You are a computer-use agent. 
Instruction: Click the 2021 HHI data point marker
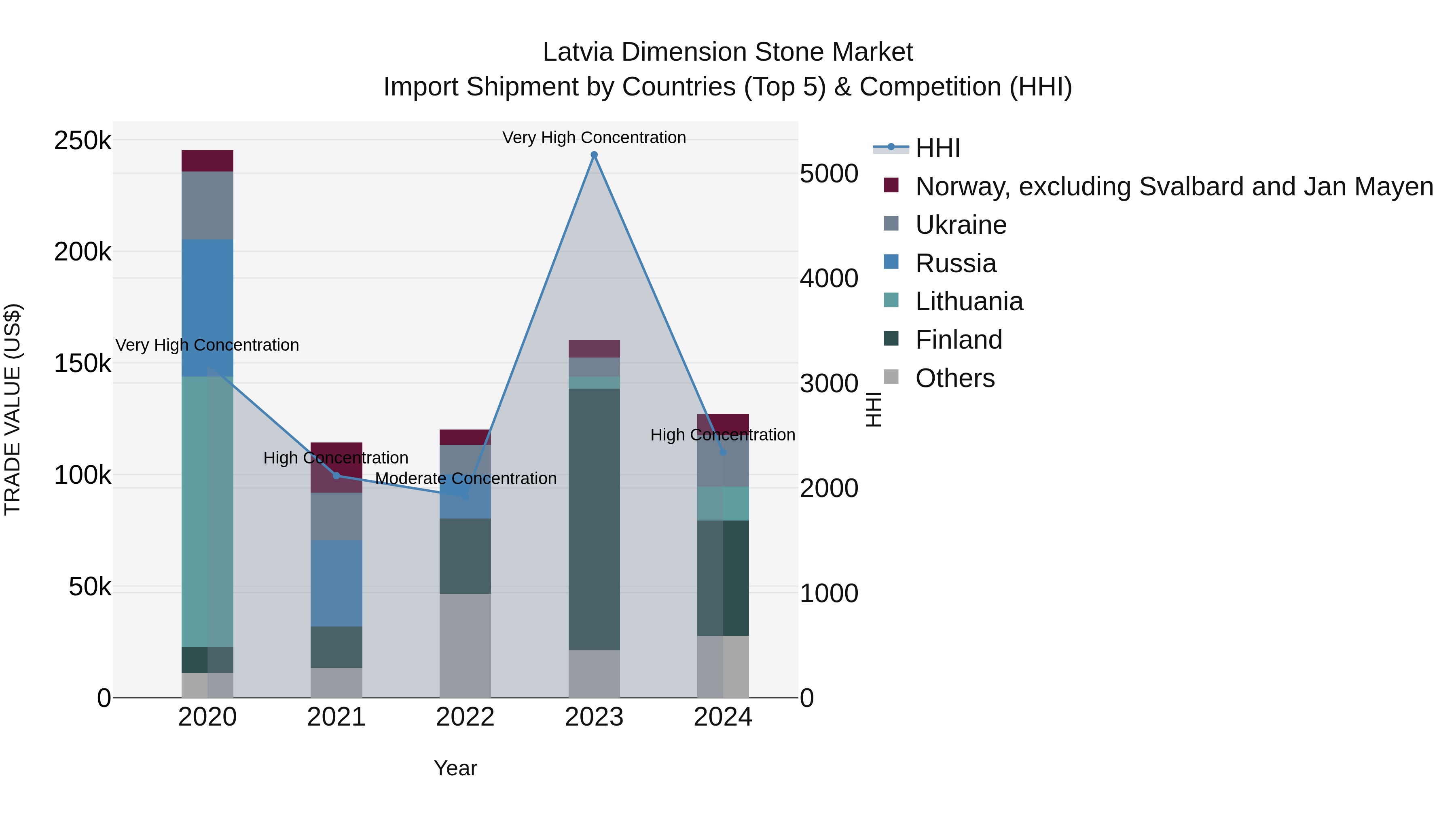click(x=336, y=476)
